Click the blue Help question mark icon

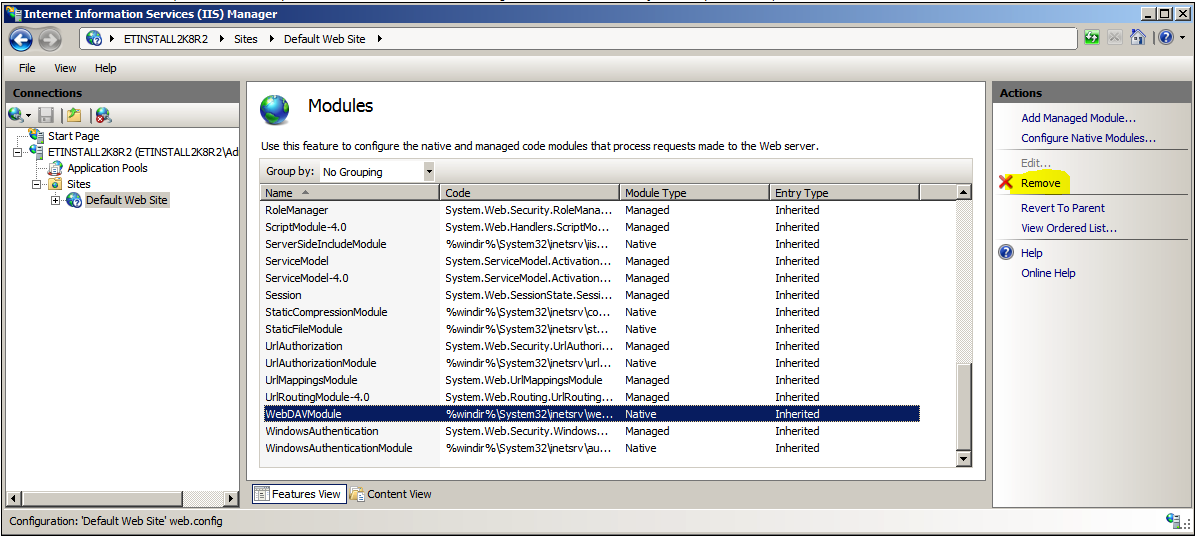(x=1163, y=38)
